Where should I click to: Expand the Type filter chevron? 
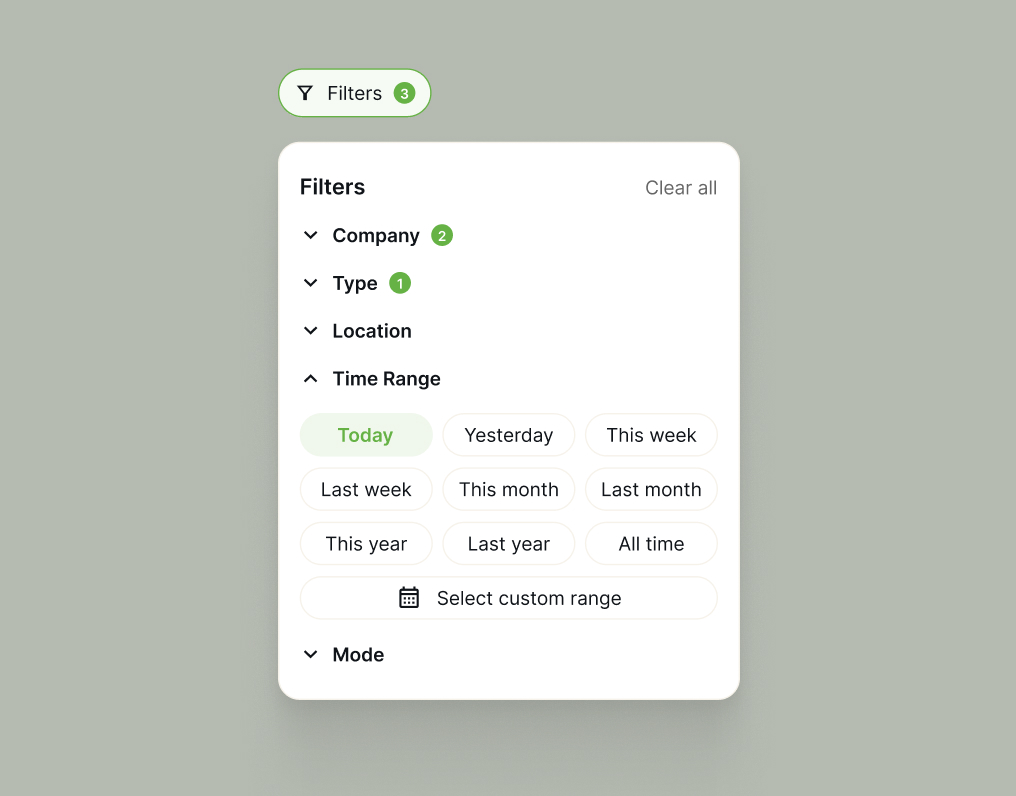pyautogui.click(x=311, y=283)
